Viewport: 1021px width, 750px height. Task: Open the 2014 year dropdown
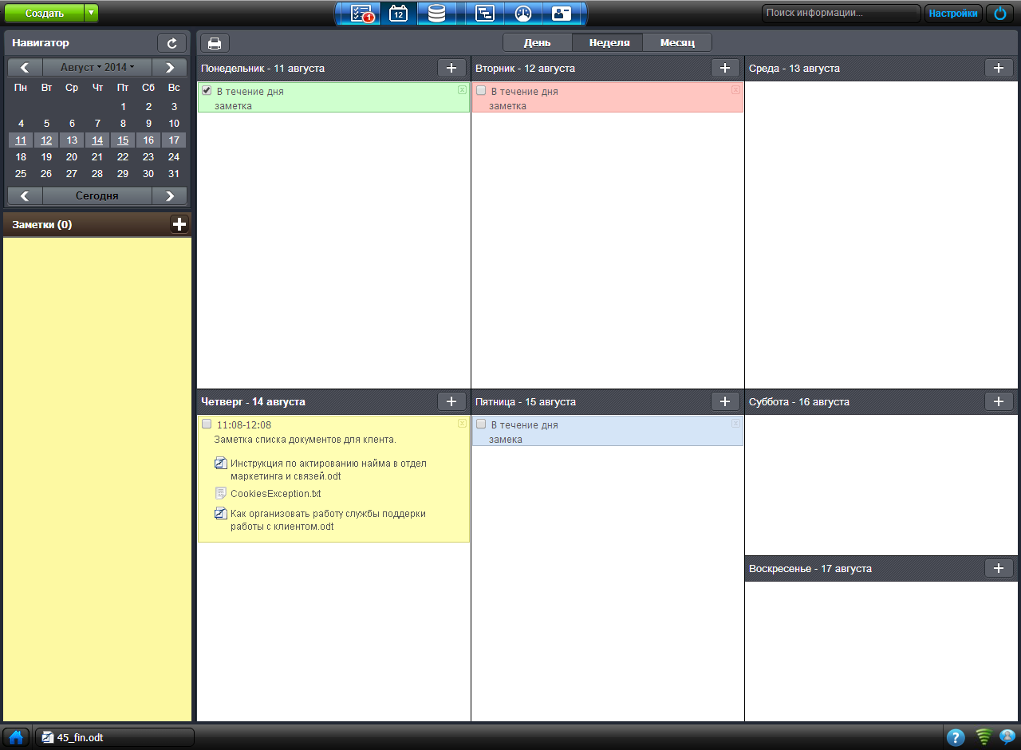119,67
